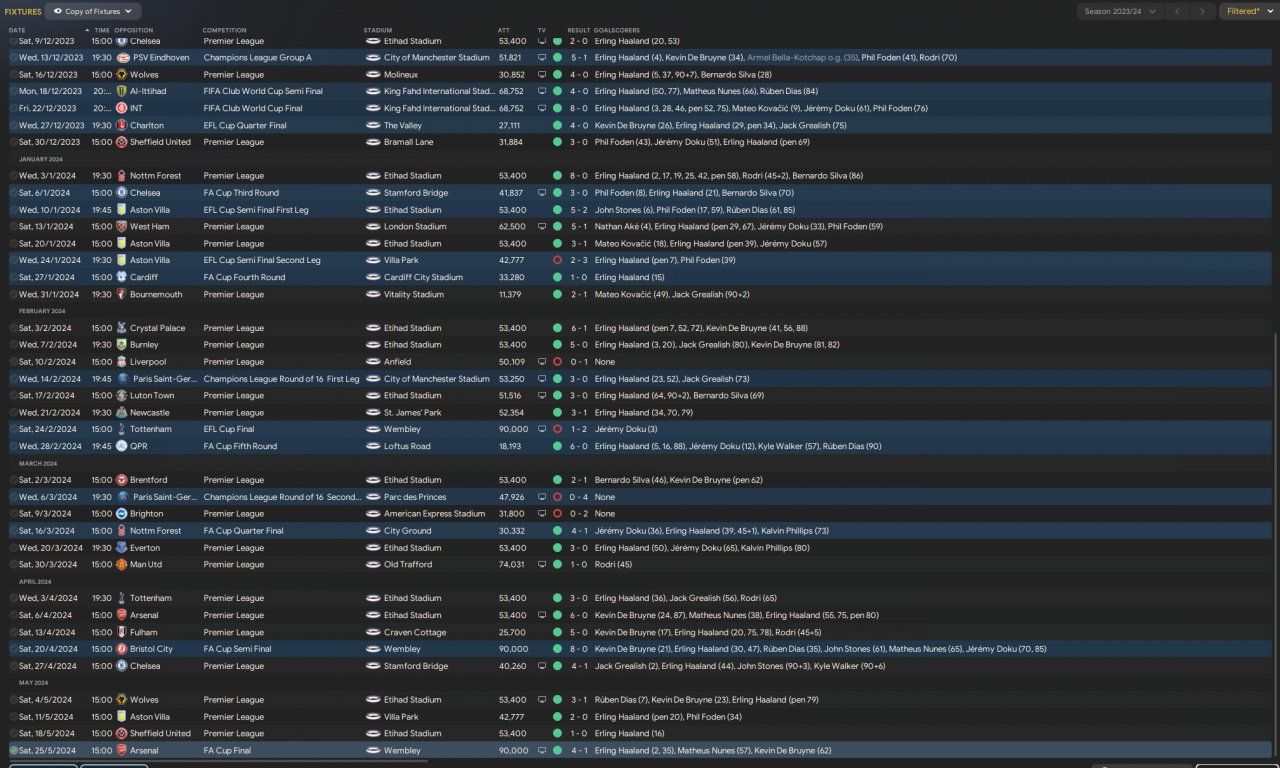
Task: Click the TV icon in the Brighton row
Action: coord(542,514)
